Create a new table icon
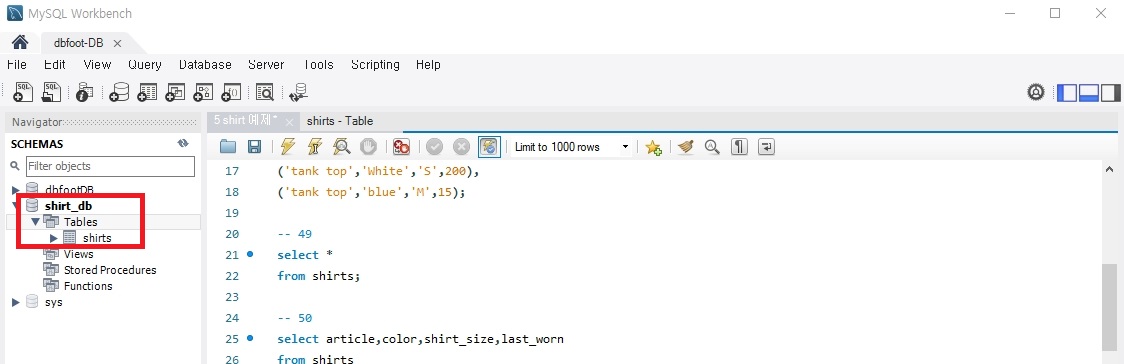The height and width of the screenshot is (364, 1124). coord(147,92)
